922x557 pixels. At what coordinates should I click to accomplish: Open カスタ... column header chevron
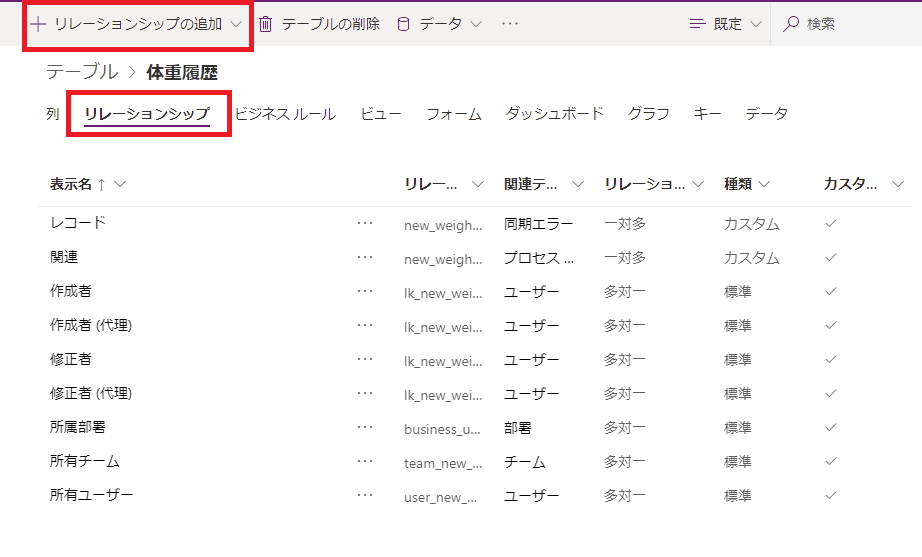click(x=898, y=184)
